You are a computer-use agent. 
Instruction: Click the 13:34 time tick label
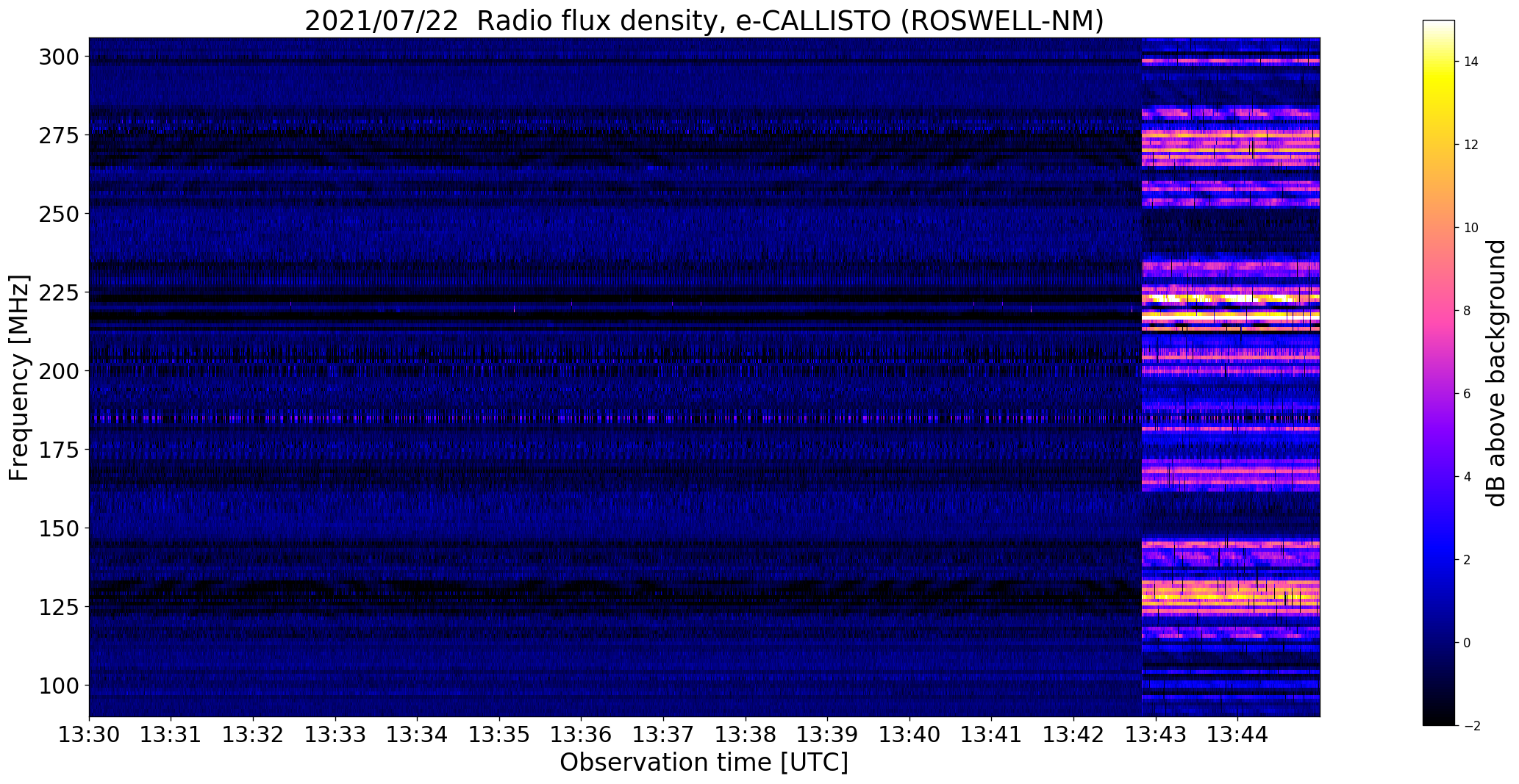click(x=418, y=734)
